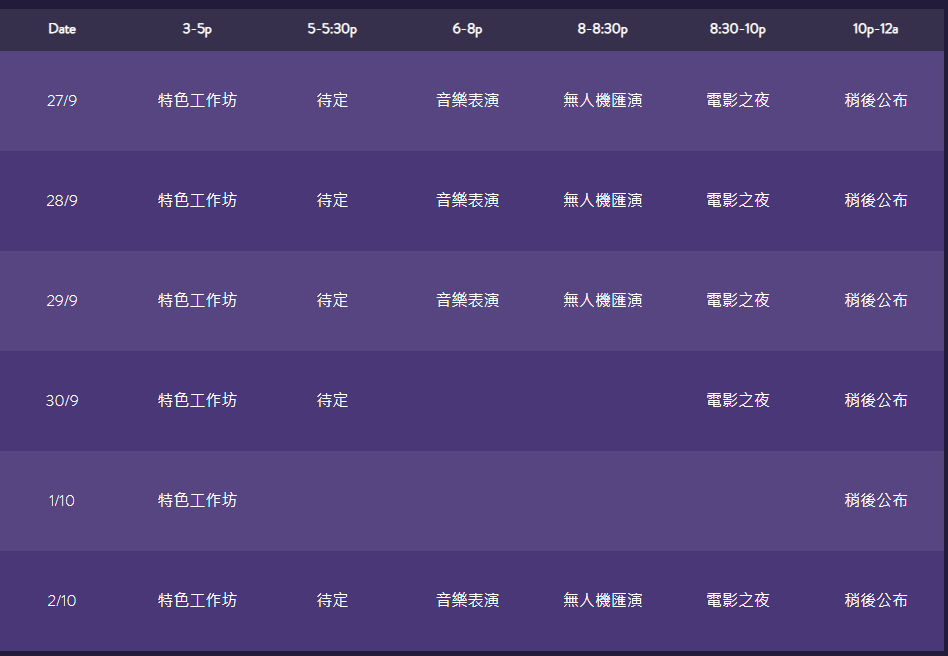This screenshot has width=948, height=656.
Task: Select the 1/10 row date
Action: (x=63, y=500)
